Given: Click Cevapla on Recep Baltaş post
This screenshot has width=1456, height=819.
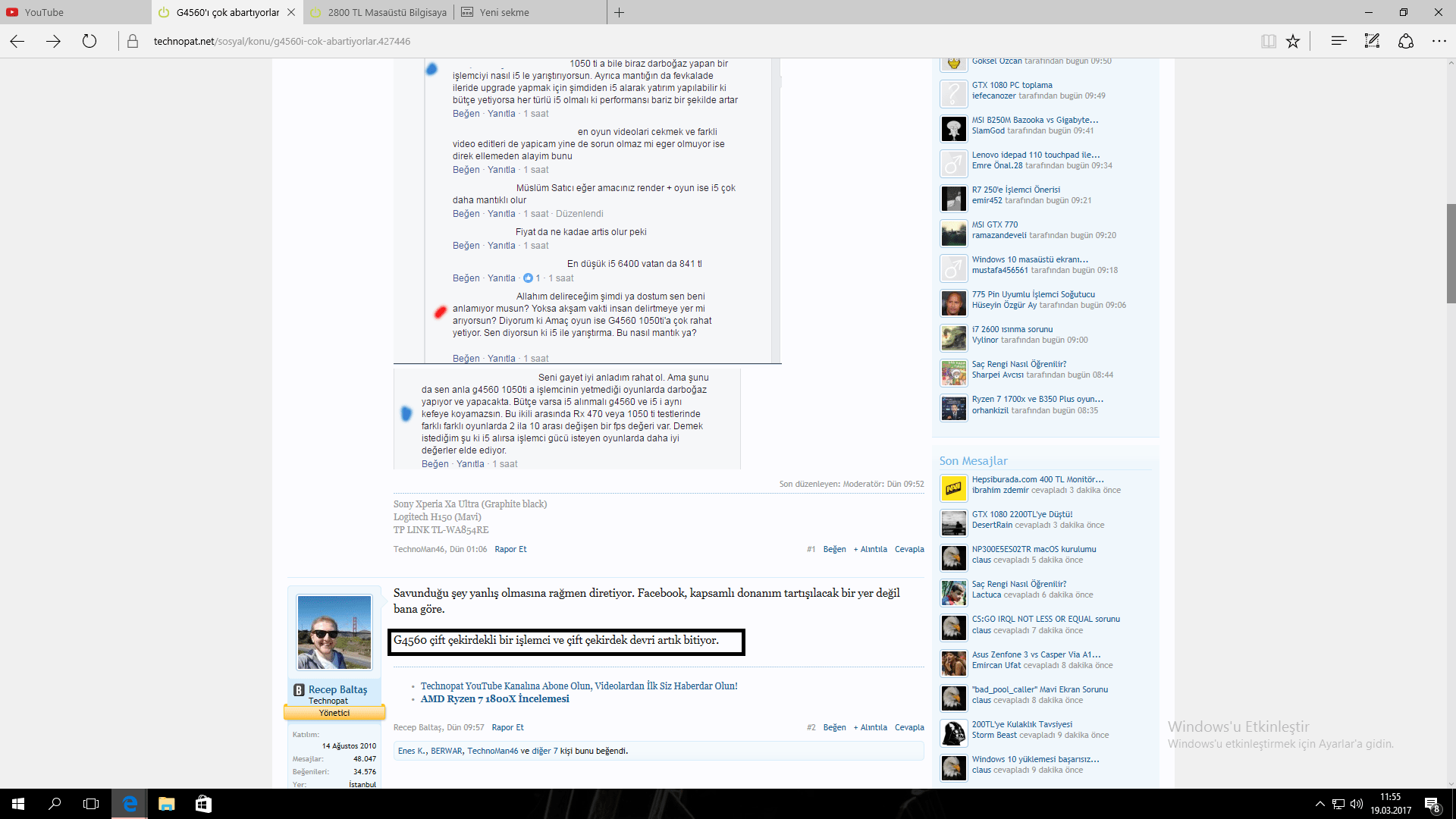Looking at the screenshot, I should pos(908,727).
